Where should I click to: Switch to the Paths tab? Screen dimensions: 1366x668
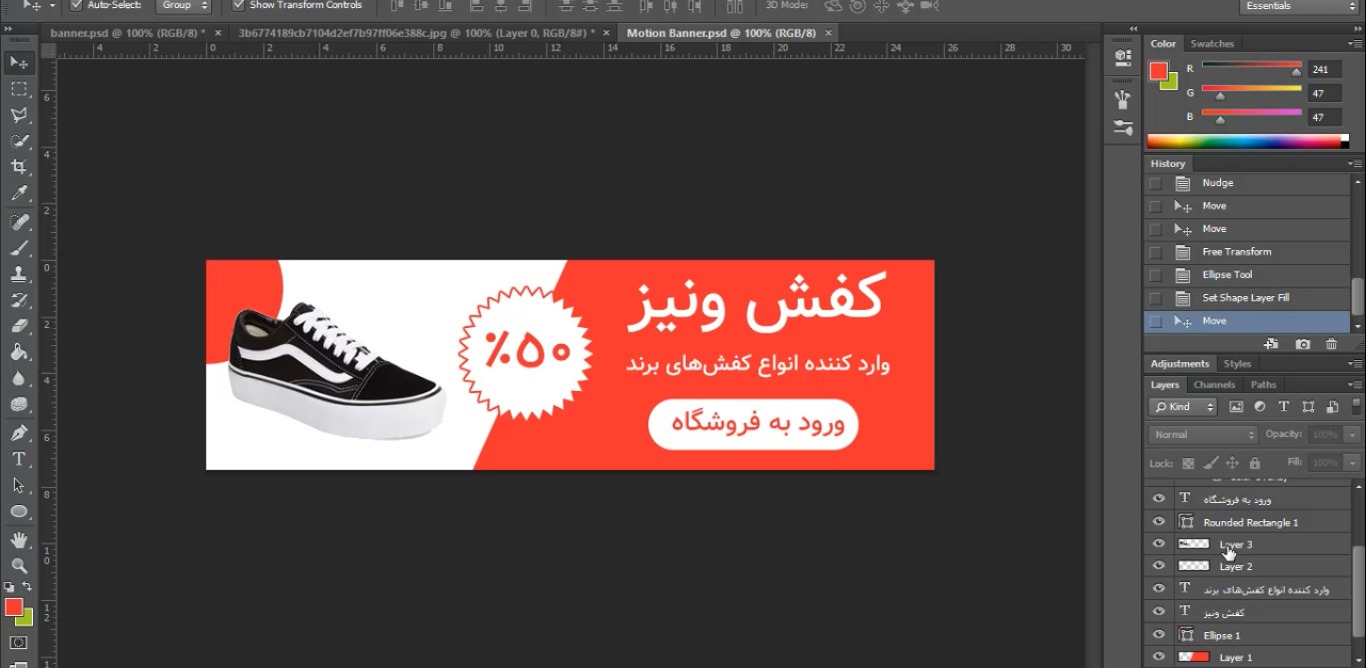(1263, 385)
